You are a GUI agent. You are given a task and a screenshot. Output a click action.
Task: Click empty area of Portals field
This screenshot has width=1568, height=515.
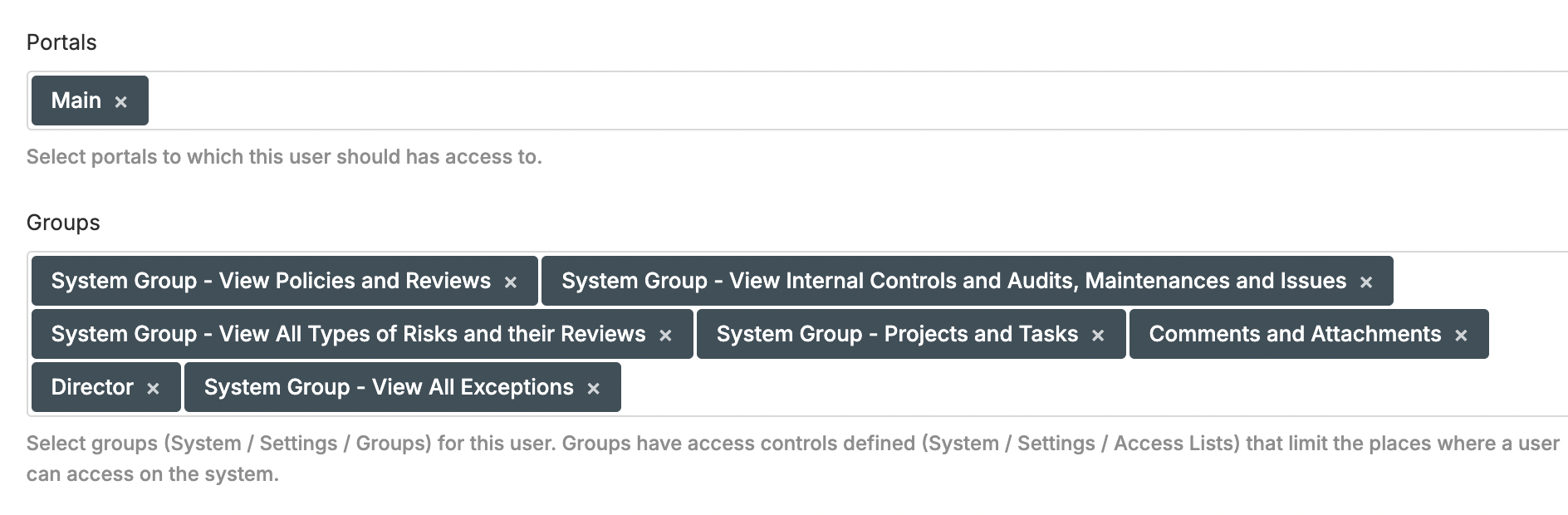coord(831,101)
